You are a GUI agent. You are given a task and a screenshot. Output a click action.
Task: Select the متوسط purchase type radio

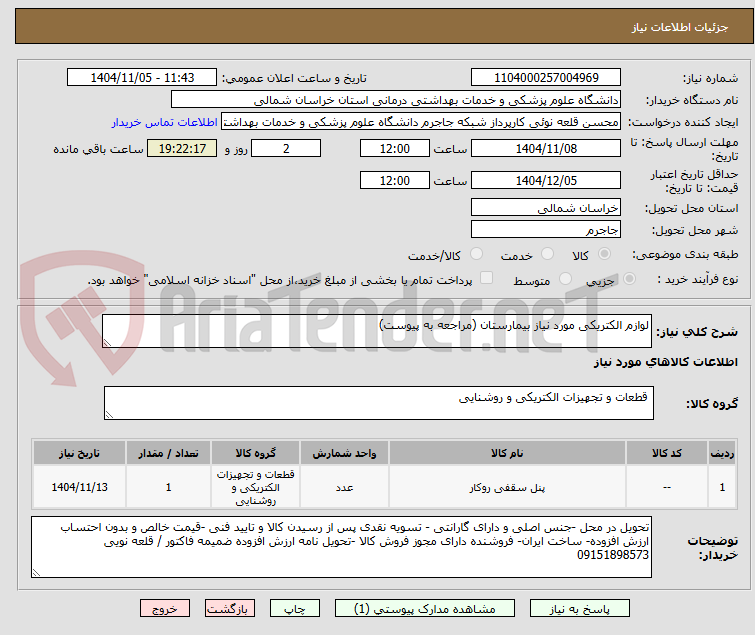click(x=565, y=279)
